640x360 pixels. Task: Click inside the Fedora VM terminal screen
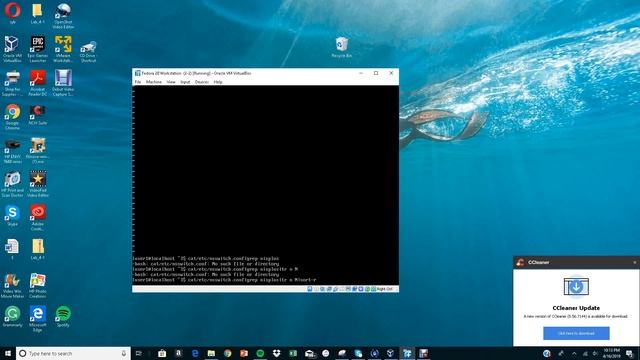coord(265,185)
